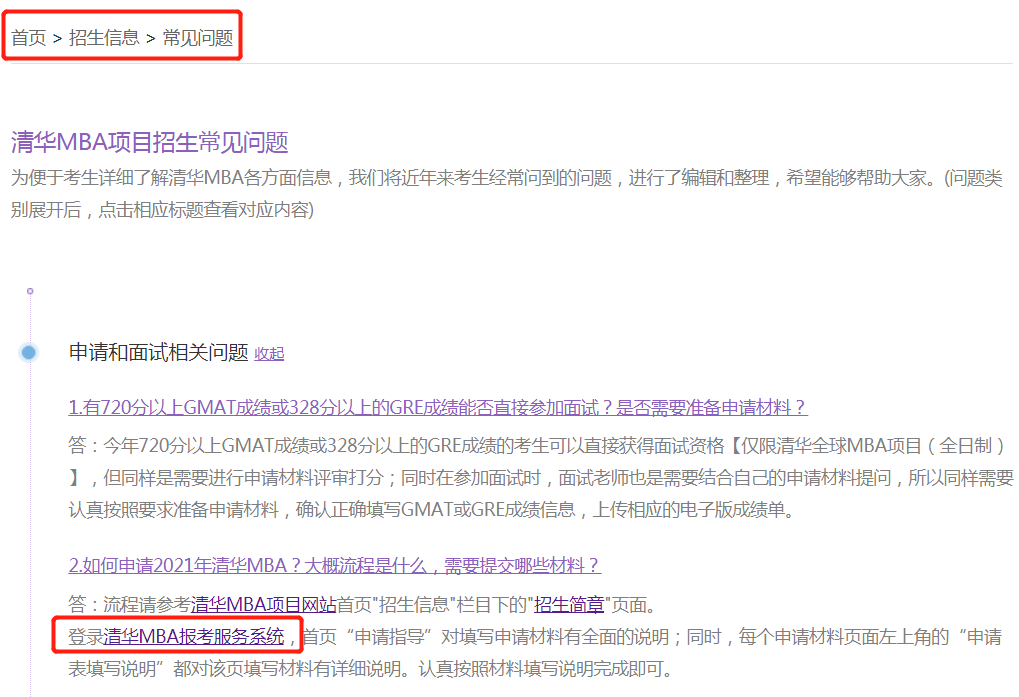Image resolution: width=1019 pixels, height=697 pixels.
Task: Toggle the 申请和面试相关问题 section heading
Action: point(158,352)
